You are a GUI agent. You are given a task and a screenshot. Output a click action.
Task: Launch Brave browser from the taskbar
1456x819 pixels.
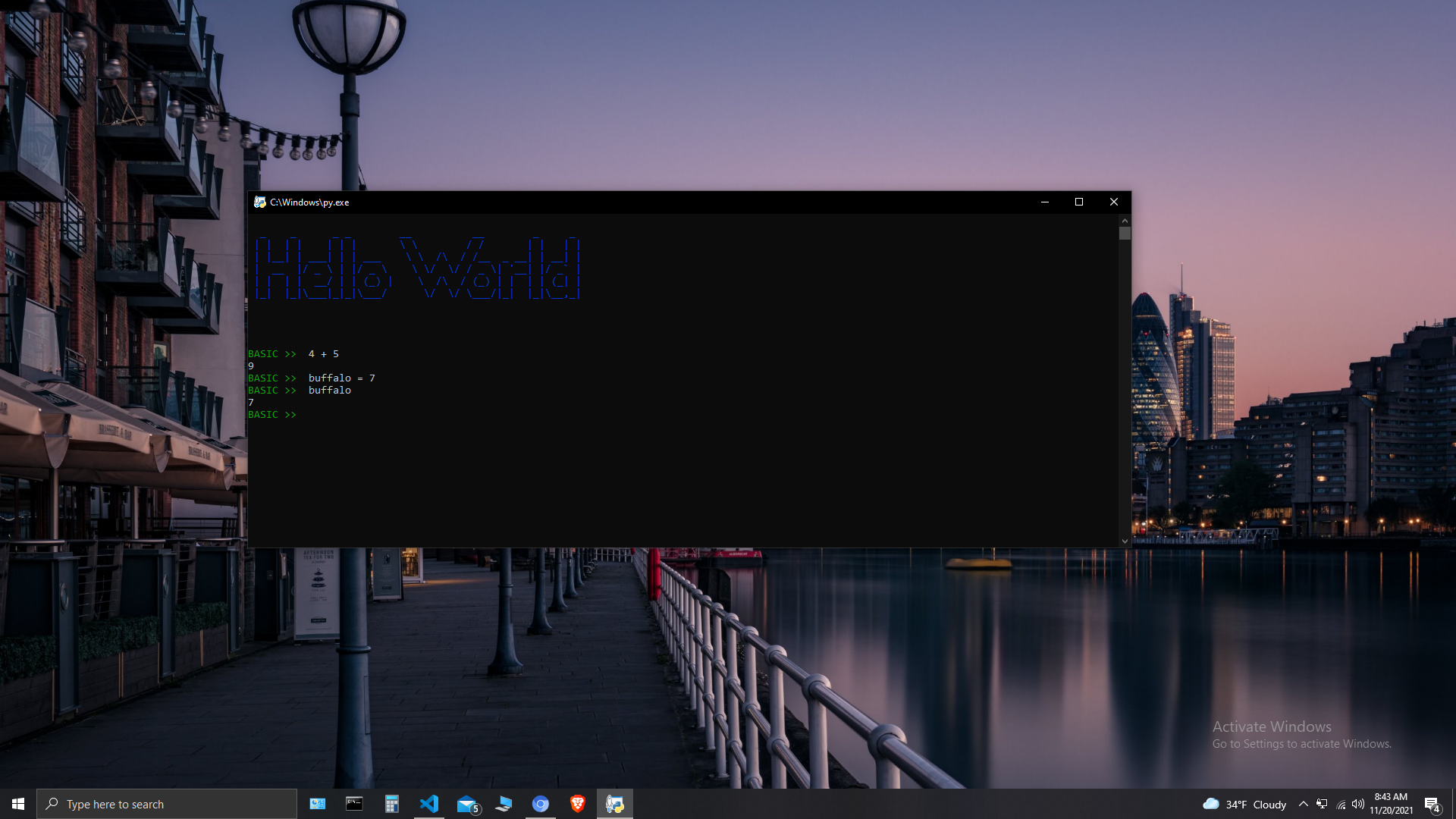(578, 804)
